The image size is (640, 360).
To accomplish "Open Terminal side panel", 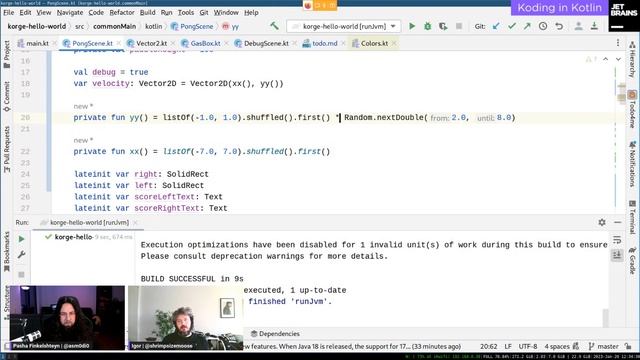I will (632, 217).
